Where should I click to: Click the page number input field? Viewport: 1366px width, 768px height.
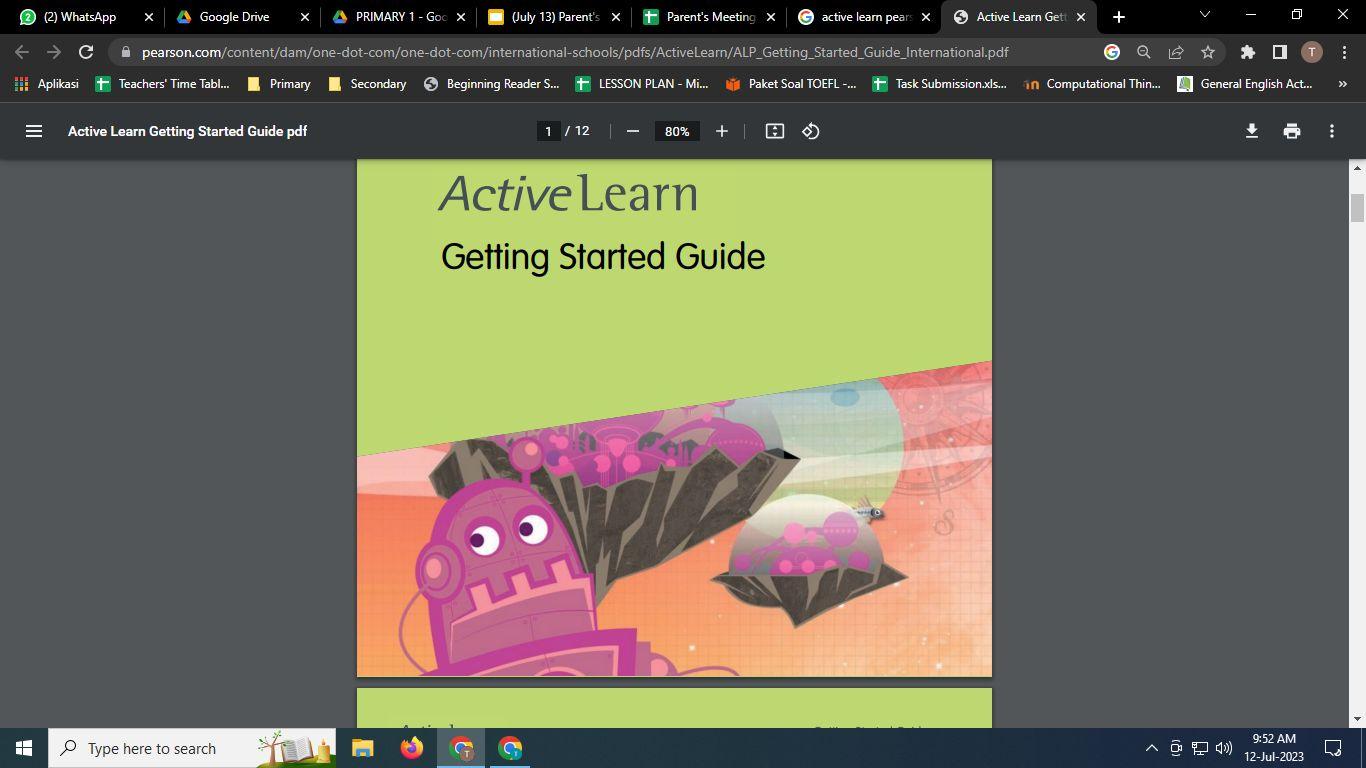[x=548, y=130]
